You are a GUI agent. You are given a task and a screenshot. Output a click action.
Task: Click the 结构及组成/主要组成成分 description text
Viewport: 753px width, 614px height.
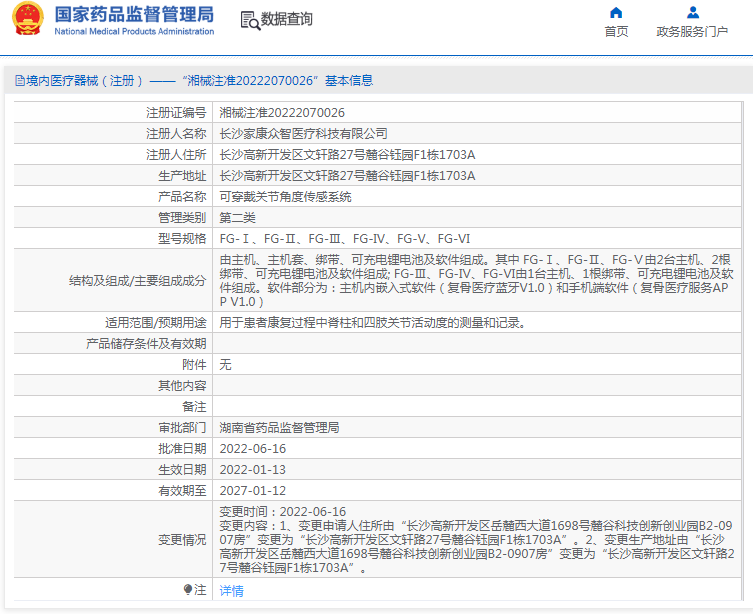(x=476, y=281)
